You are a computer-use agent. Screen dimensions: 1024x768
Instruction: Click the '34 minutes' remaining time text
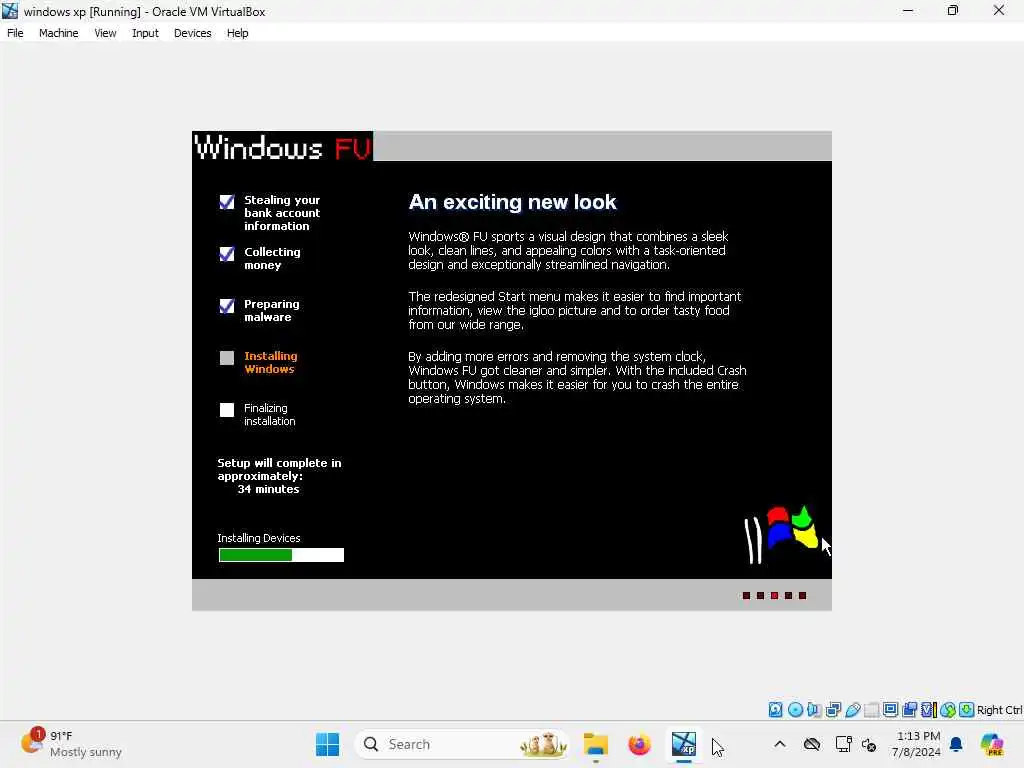pyautogui.click(x=268, y=489)
